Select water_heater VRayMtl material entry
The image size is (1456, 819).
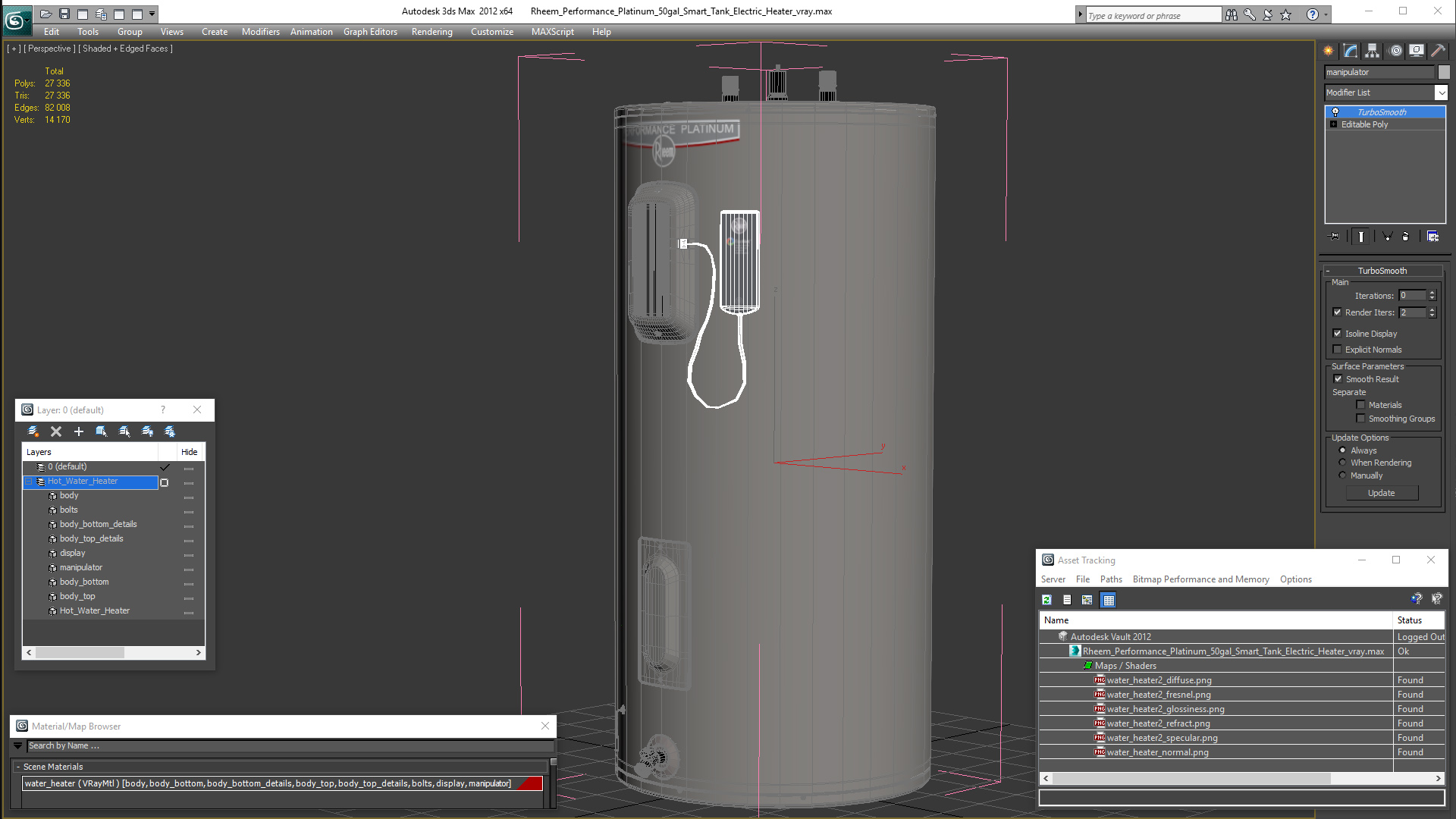click(282, 783)
